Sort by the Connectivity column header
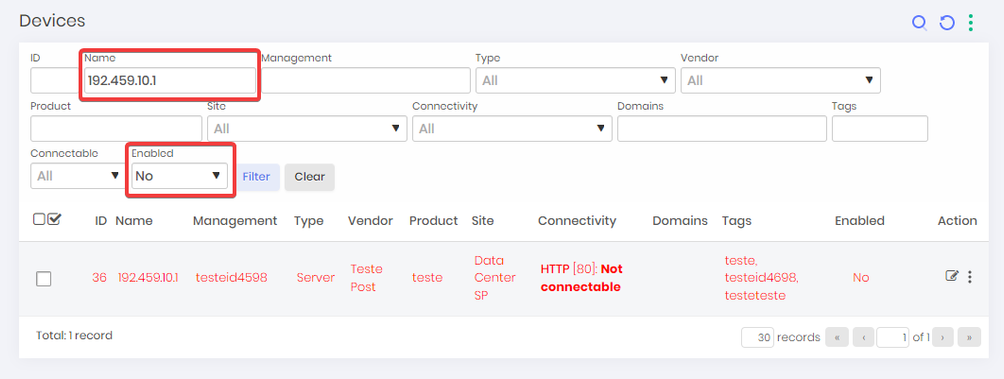 (x=577, y=221)
